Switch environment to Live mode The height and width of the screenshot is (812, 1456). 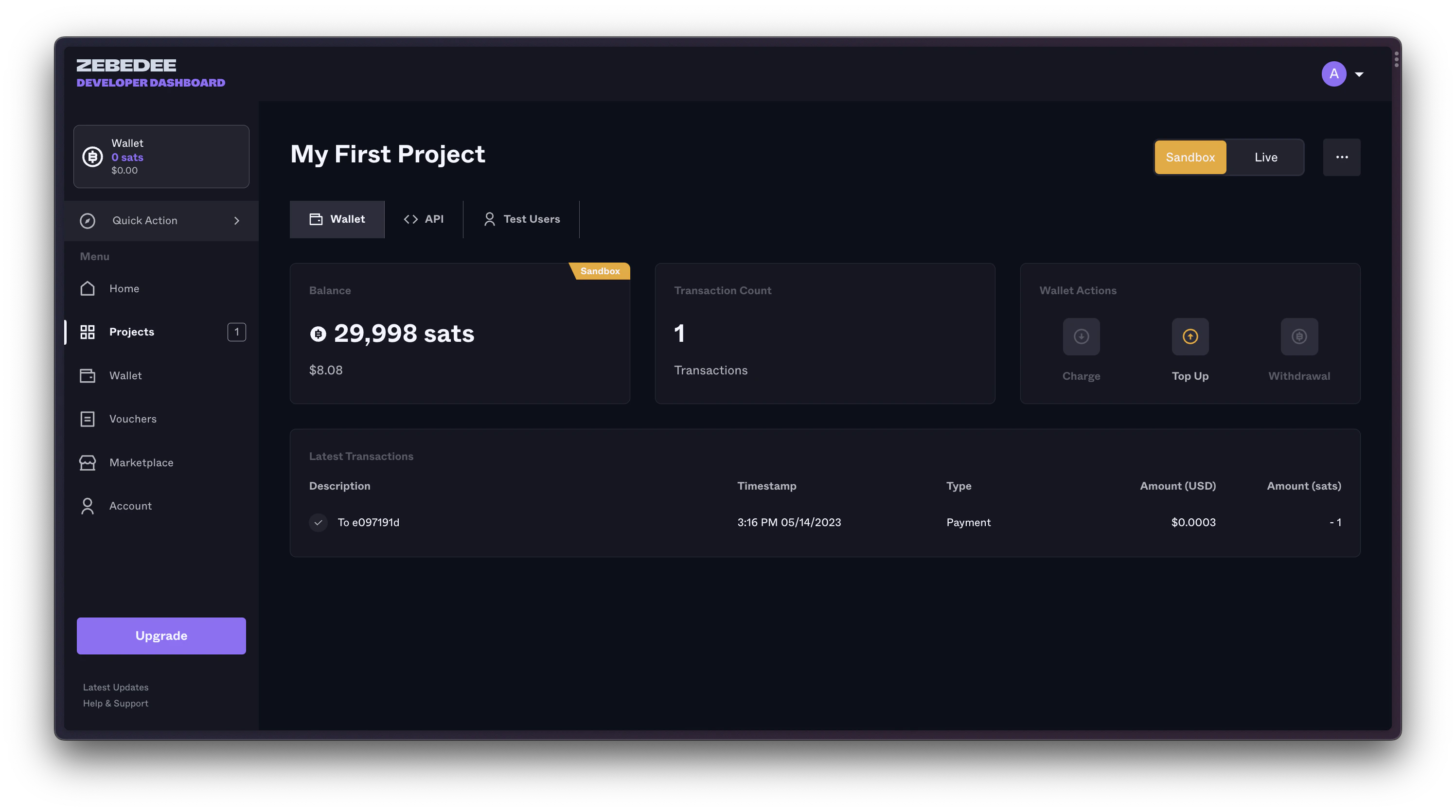tap(1266, 157)
